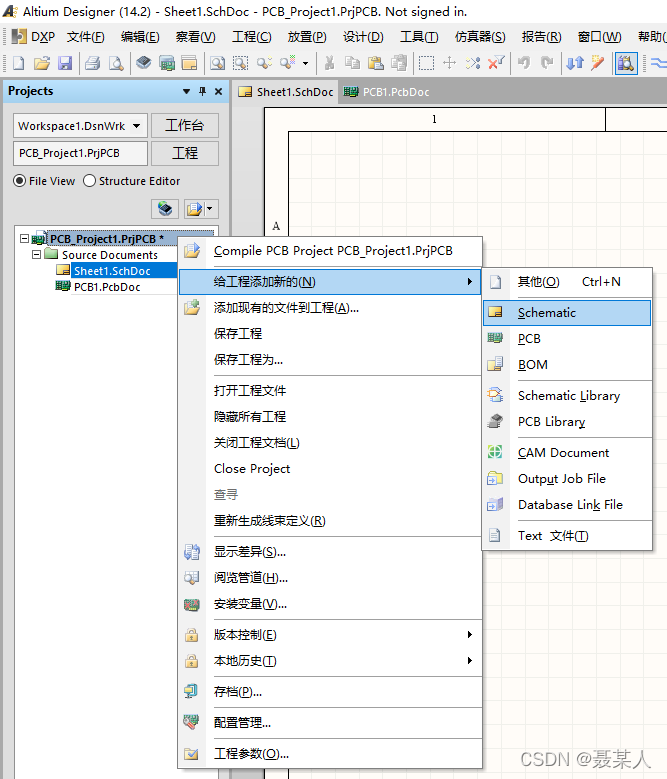Screen dimensions: 667x779
Task: Click the Deselect all icon
Action: click(473, 63)
